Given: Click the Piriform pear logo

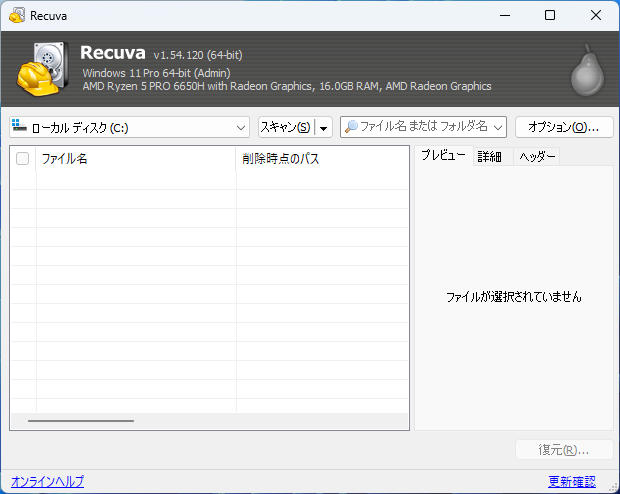Looking at the screenshot, I should 588,70.
